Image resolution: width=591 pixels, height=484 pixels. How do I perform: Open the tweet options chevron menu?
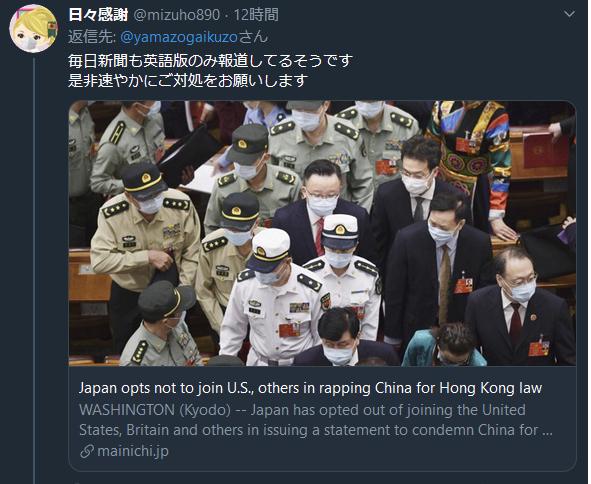[x=569, y=14]
